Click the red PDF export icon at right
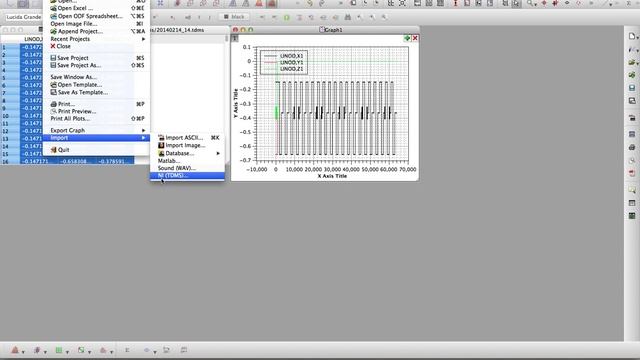Image resolution: width=640 pixels, height=360 pixels. [632, 173]
